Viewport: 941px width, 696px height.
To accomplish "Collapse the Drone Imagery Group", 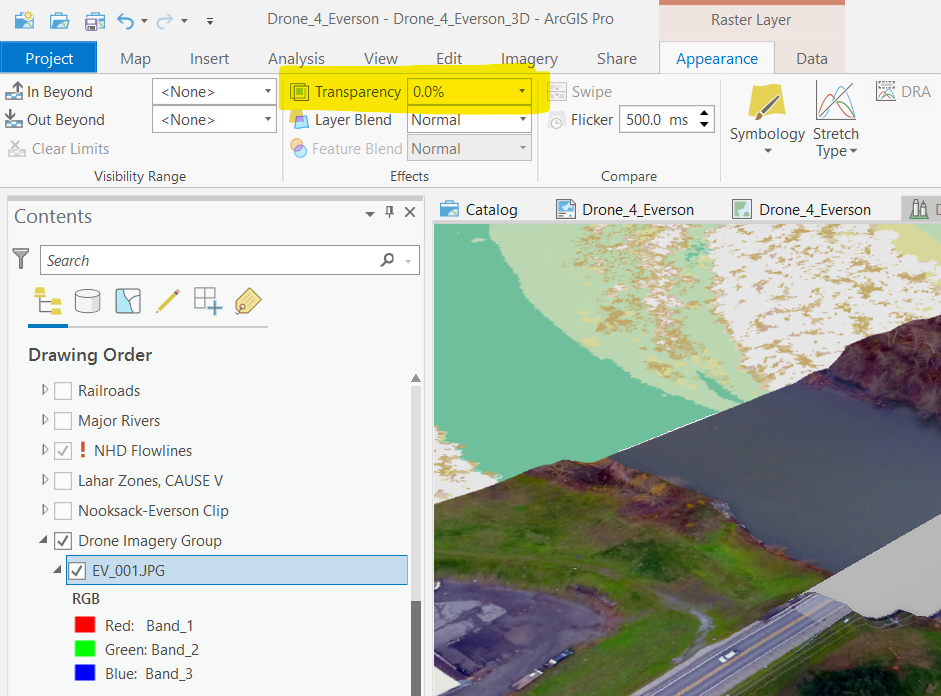I will (x=44, y=541).
